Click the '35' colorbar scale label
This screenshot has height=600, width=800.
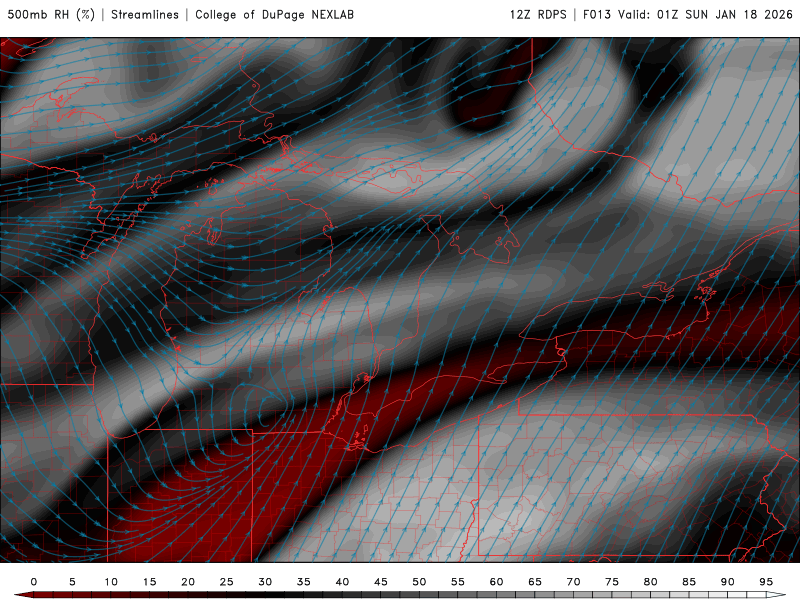click(304, 582)
